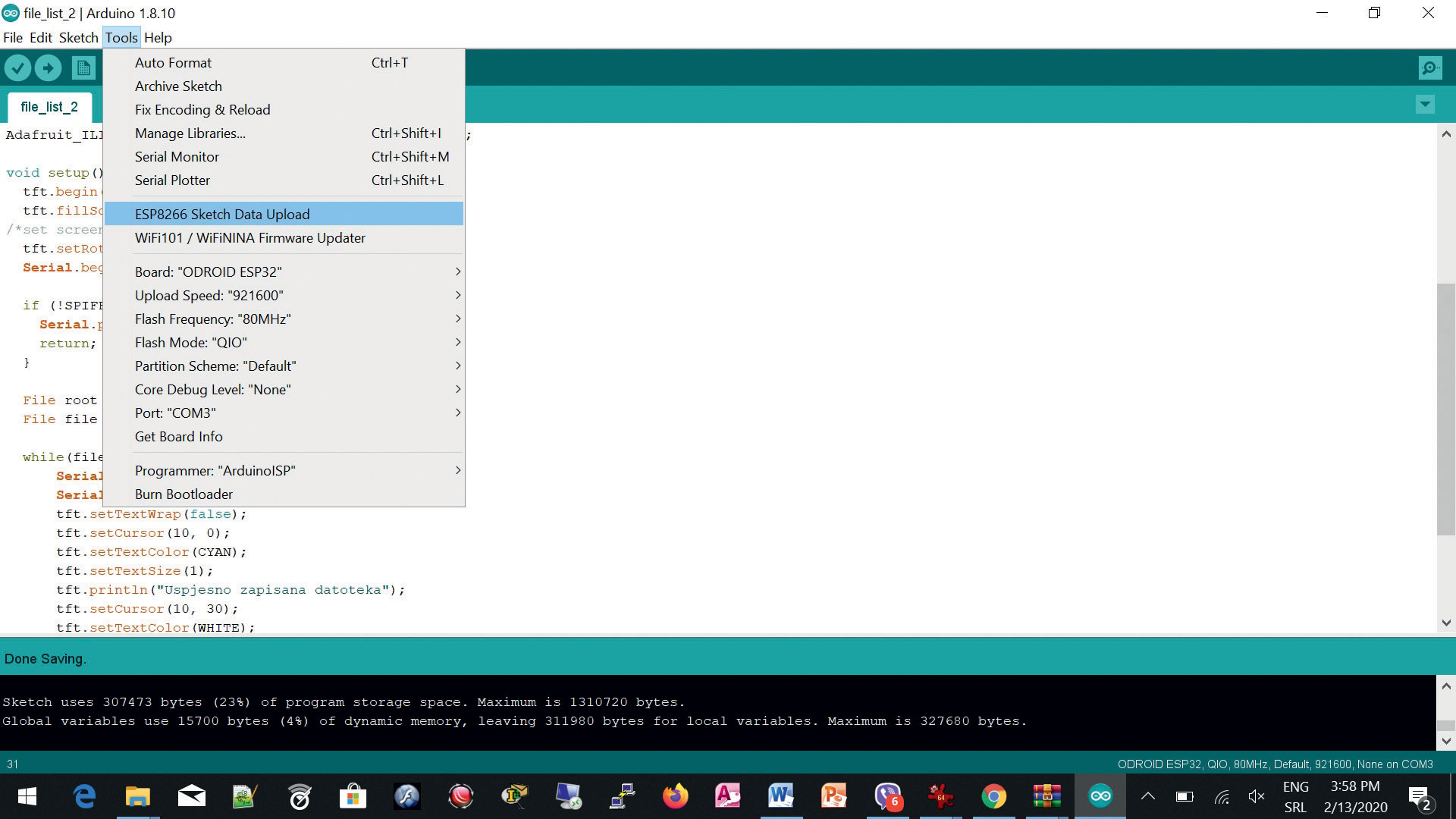The image size is (1456, 819).
Task: Choose Fix Encoding & Reload
Action: click(x=284, y=110)
